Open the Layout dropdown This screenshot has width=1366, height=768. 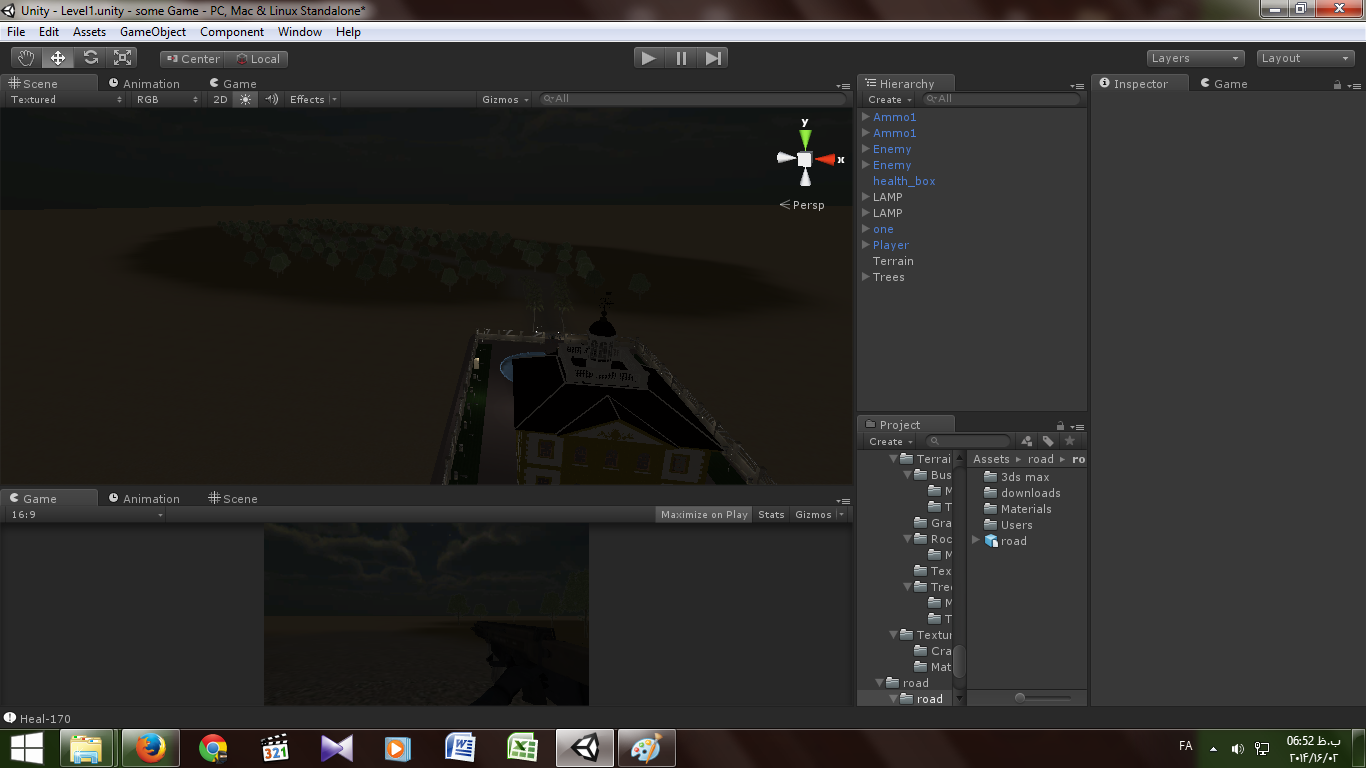[1305, 58]
